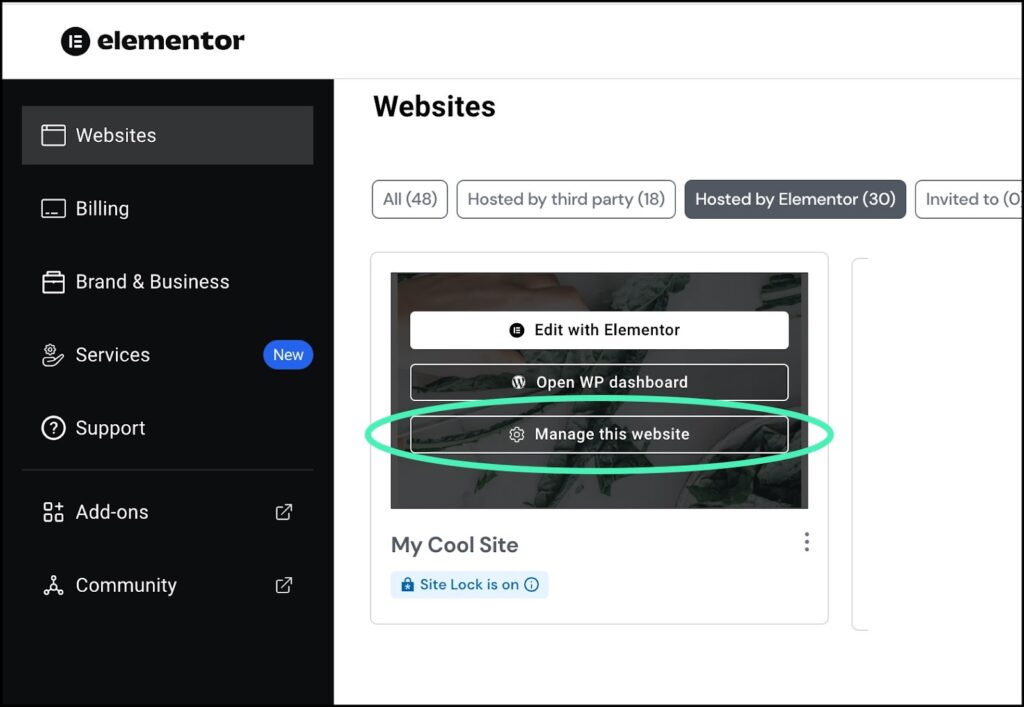This screenshot has width=1024, height=707.
Task: Select the Hosted by third party filter
Action: [565, 199]
